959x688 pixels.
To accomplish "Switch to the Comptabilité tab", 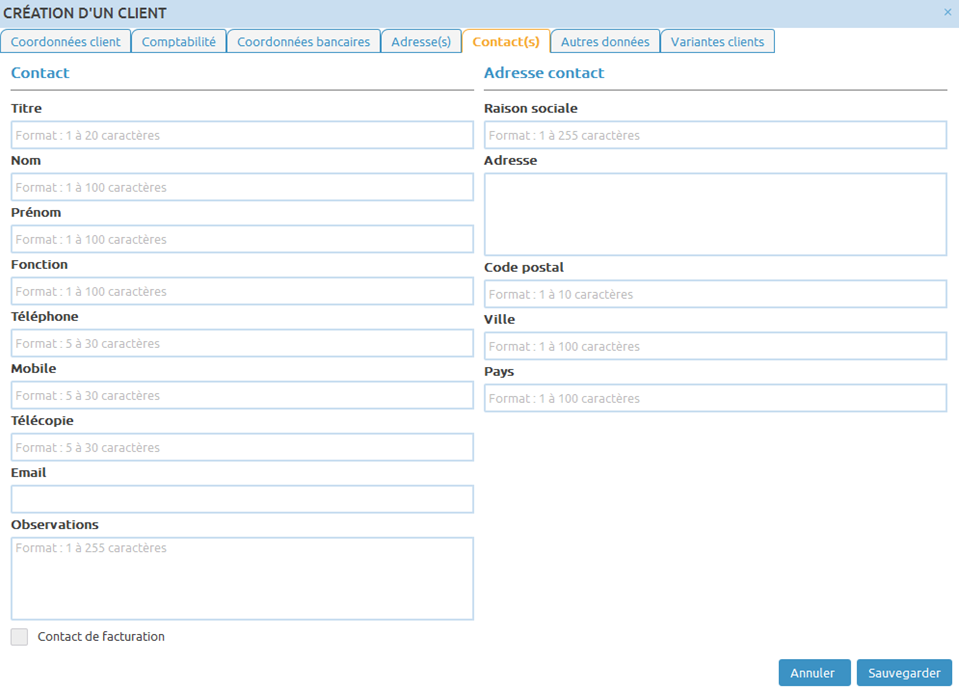I will pyautogui.click(x=179, y=42).
